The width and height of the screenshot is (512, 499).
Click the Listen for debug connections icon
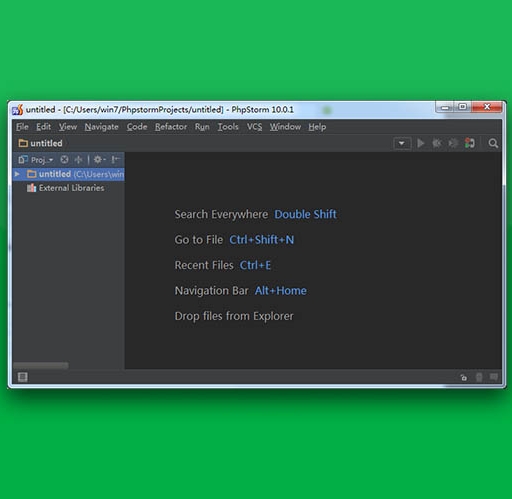click(x=470, y=143)
